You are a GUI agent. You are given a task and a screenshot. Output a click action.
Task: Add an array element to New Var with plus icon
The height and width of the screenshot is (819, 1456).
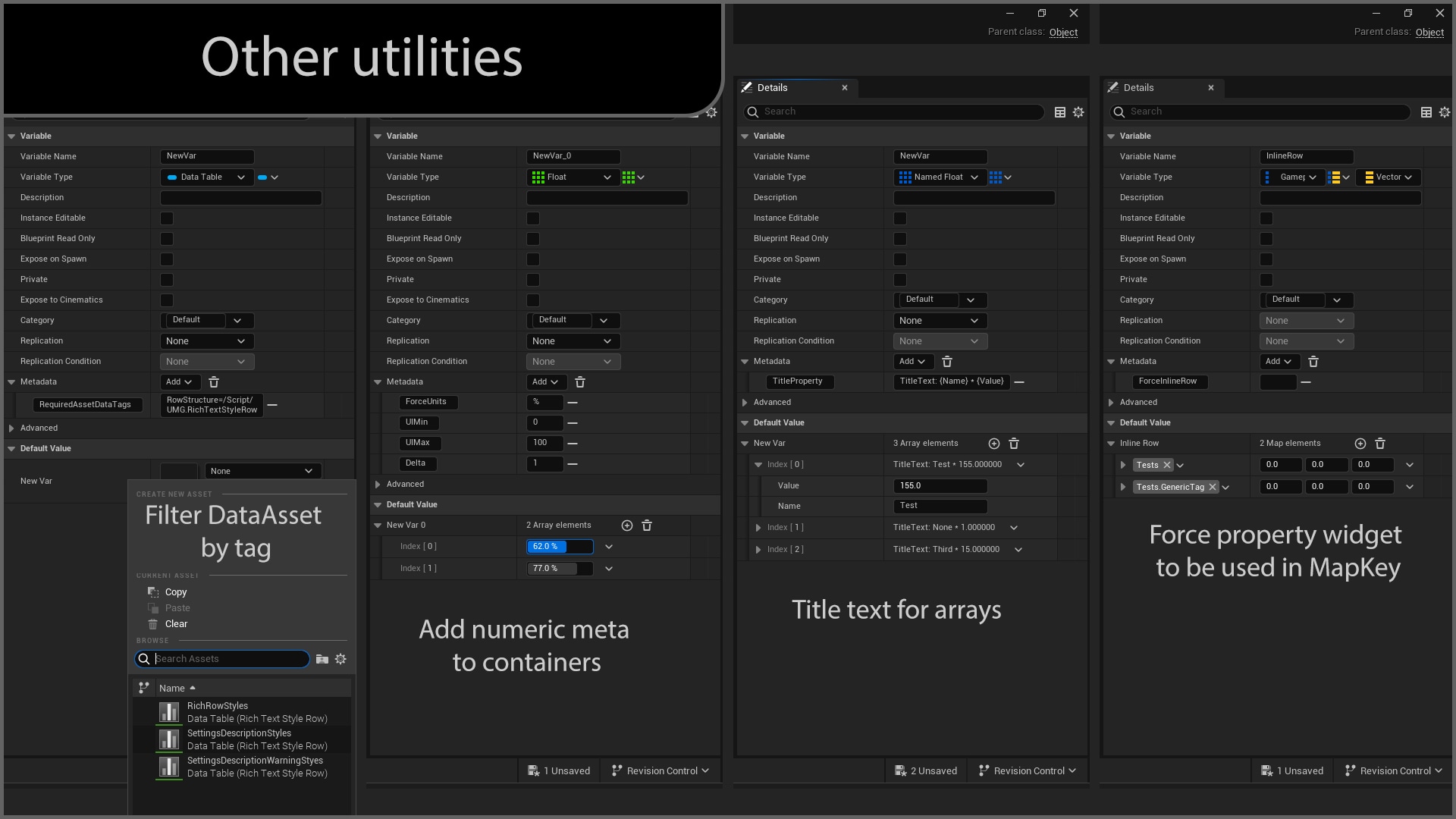click(994, 444)
